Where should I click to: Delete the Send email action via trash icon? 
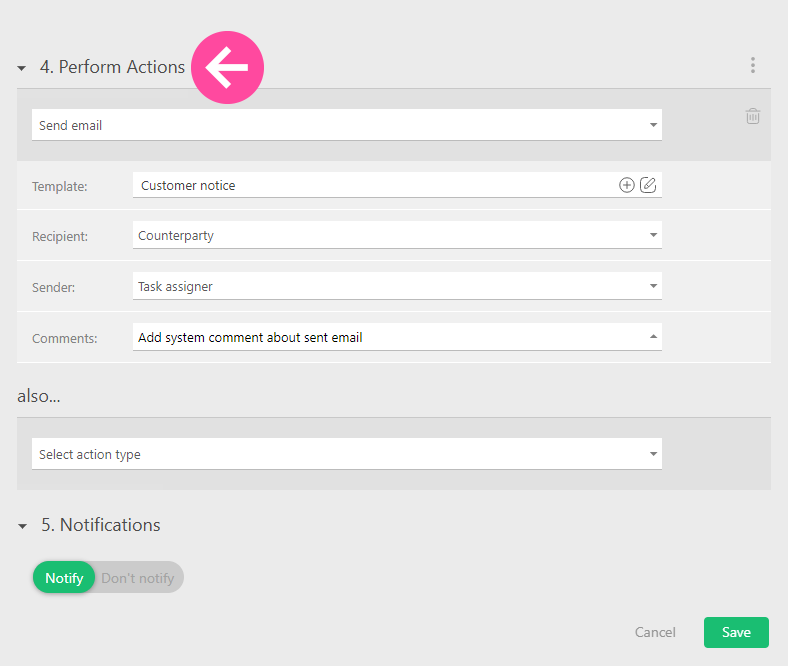[752, 117]
